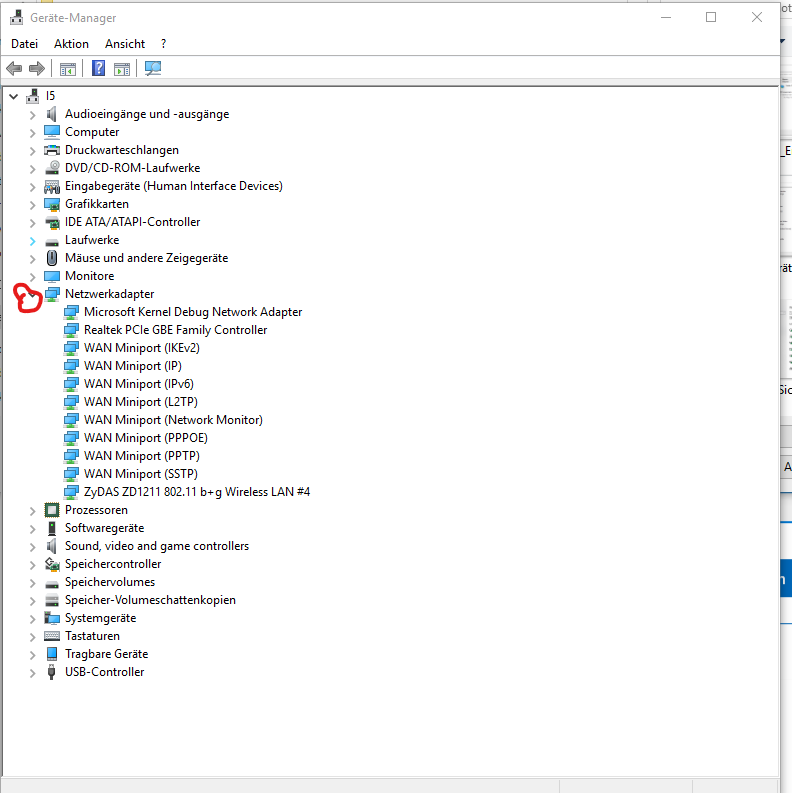Click the Audioeingänge speaker icon
The width and height of the screenshot is (792, 793).
[52, 114]
